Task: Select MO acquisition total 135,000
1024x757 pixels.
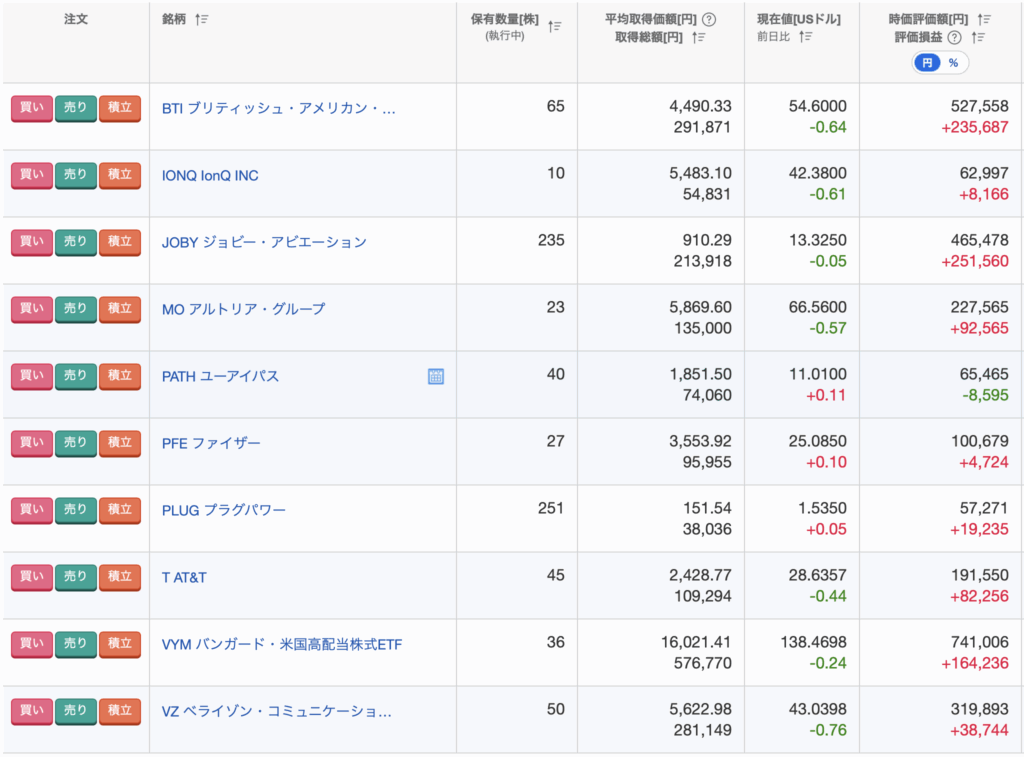Action: [x=703, y=329]
